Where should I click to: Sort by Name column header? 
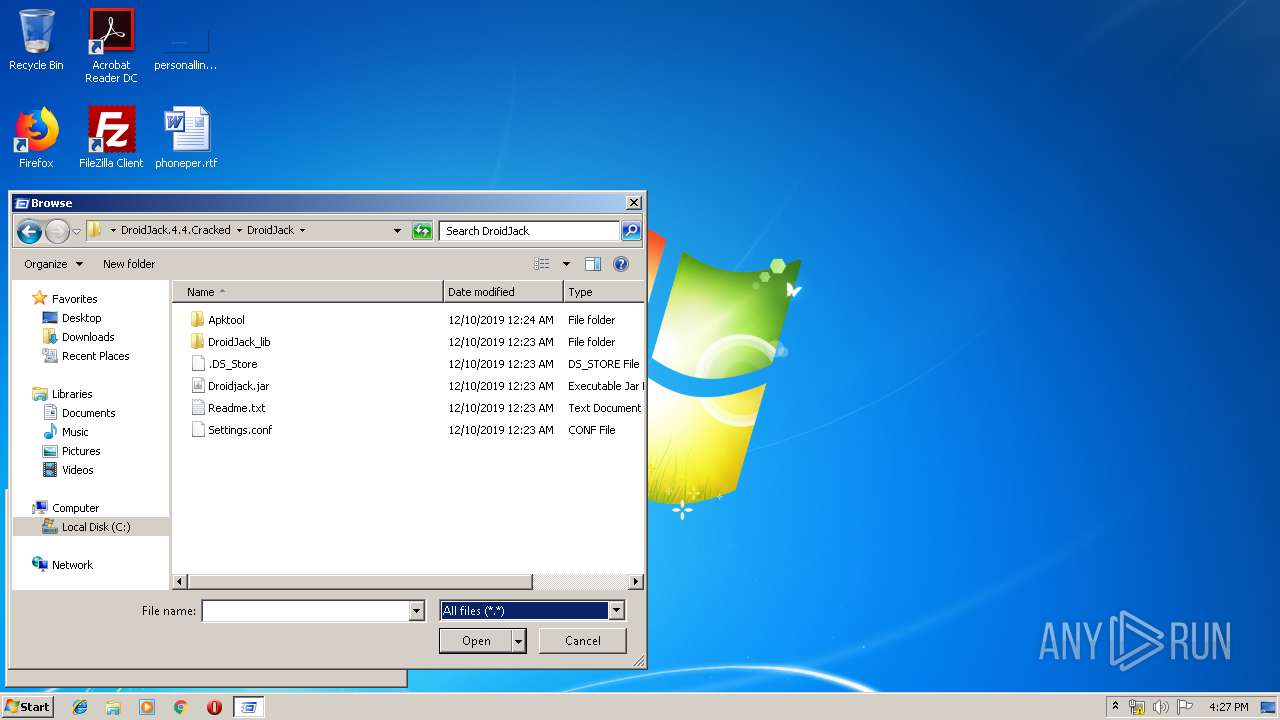[308, 292]
